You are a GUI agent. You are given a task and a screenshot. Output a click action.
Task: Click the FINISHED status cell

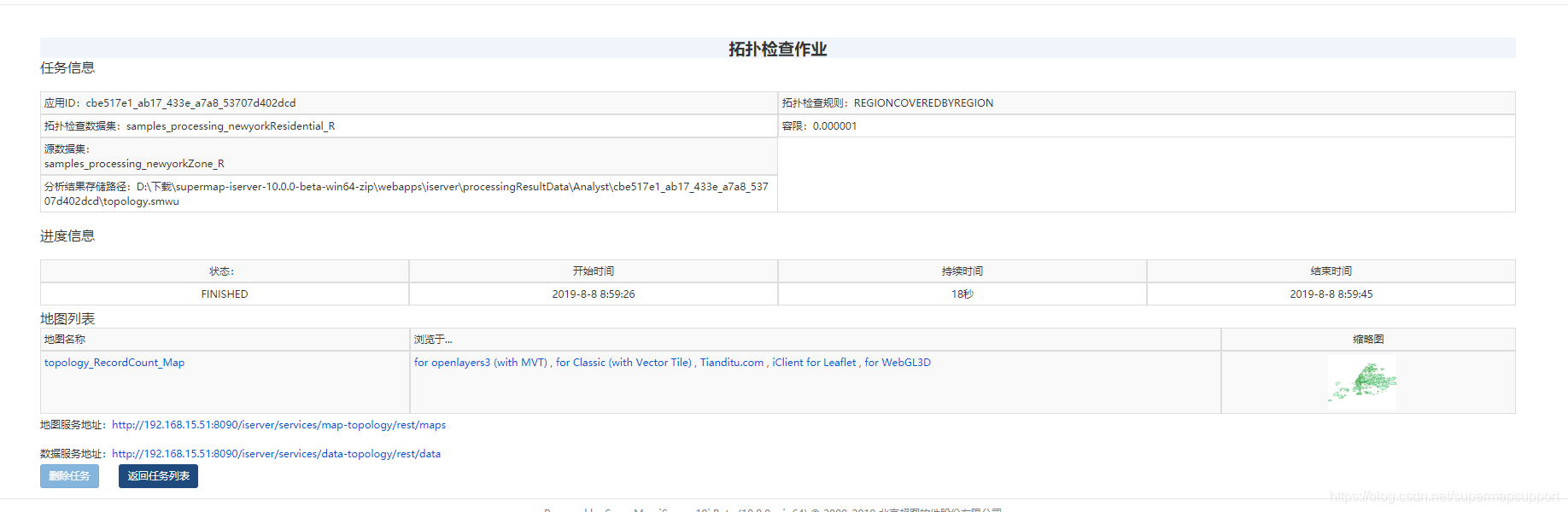coord(225,294)
